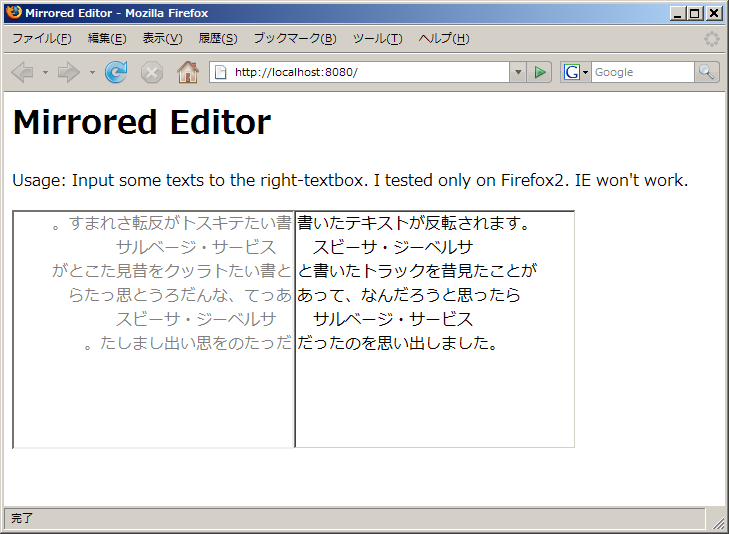Click the Usage instruction text

point(350,180)
